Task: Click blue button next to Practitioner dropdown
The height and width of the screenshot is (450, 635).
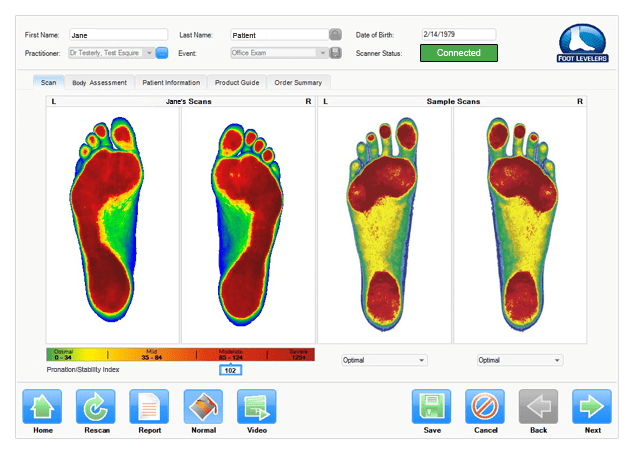Action: [x=162, y=53]
